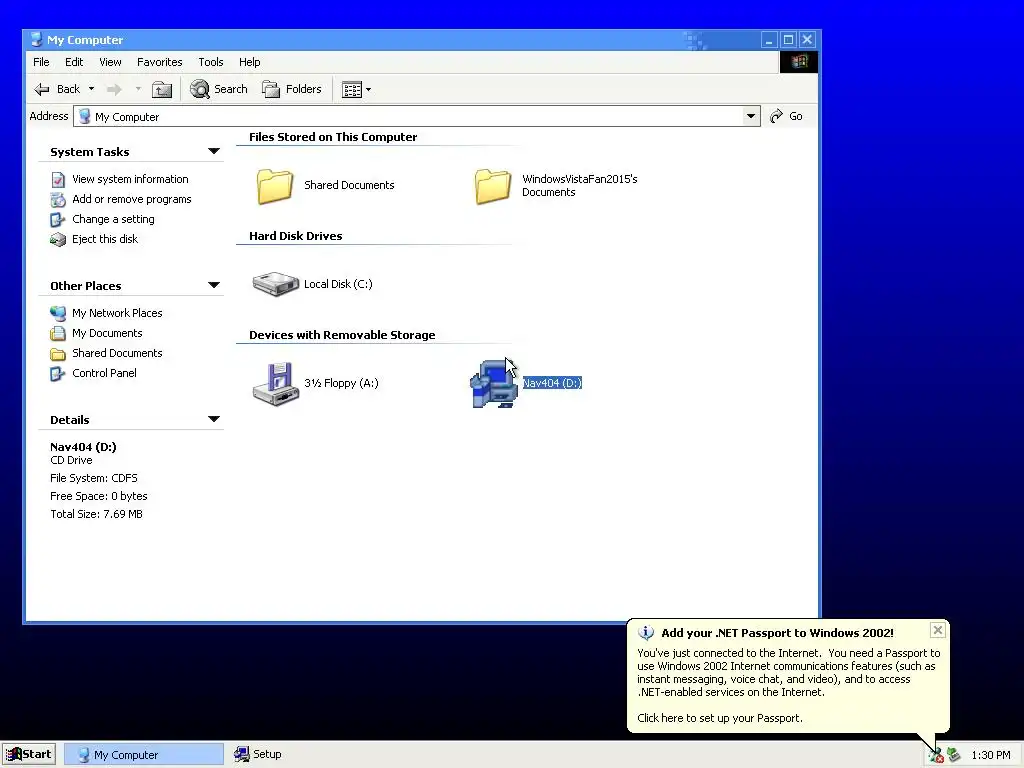Open the View menu
Image resolution: width=1024 pixels, height=768 pixels.
coord(110,62)
